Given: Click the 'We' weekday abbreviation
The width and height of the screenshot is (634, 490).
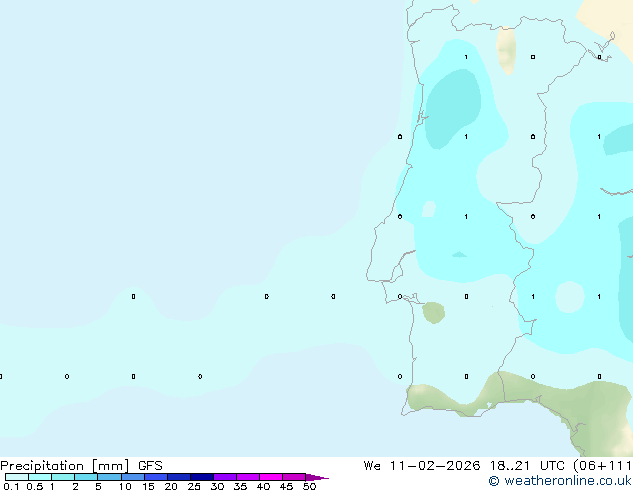Looking at the screenshot, I should pyautogui.click(x=372, y=466).
